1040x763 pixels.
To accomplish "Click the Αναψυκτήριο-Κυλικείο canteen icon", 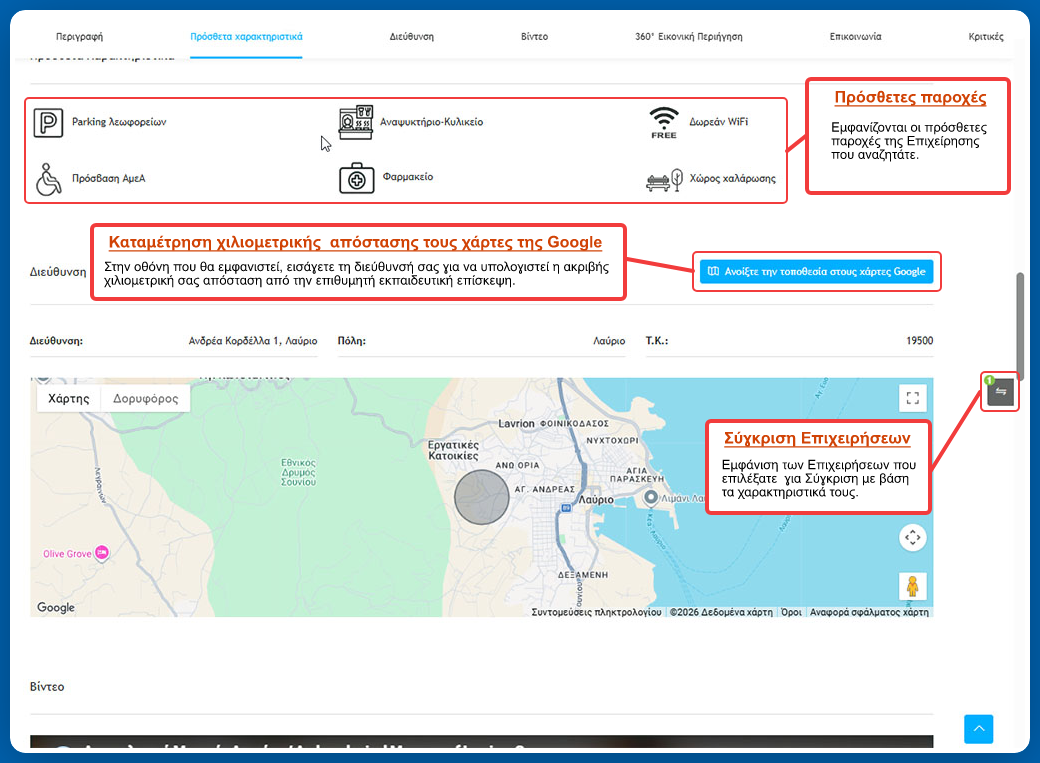I will pyautogui.click(x=356, y=122).
